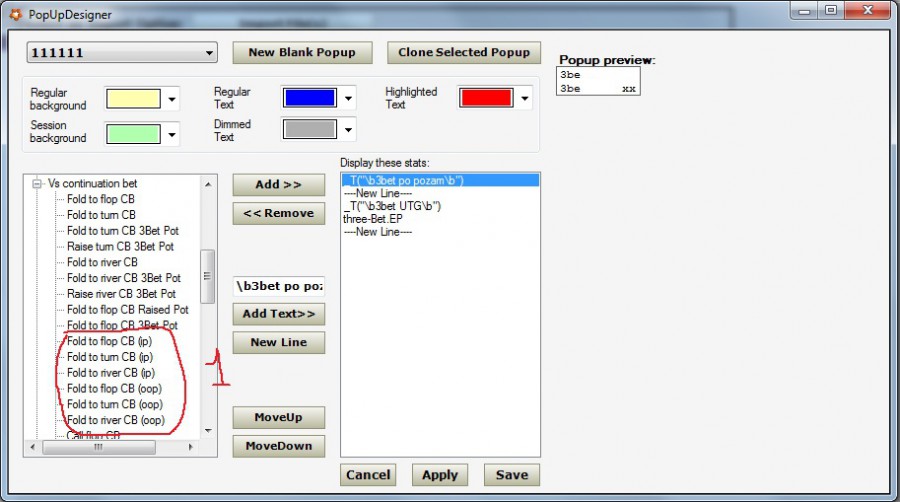Click the PopUpDesigner title bar app icon

pyautogui.click(x=16, y=15)
